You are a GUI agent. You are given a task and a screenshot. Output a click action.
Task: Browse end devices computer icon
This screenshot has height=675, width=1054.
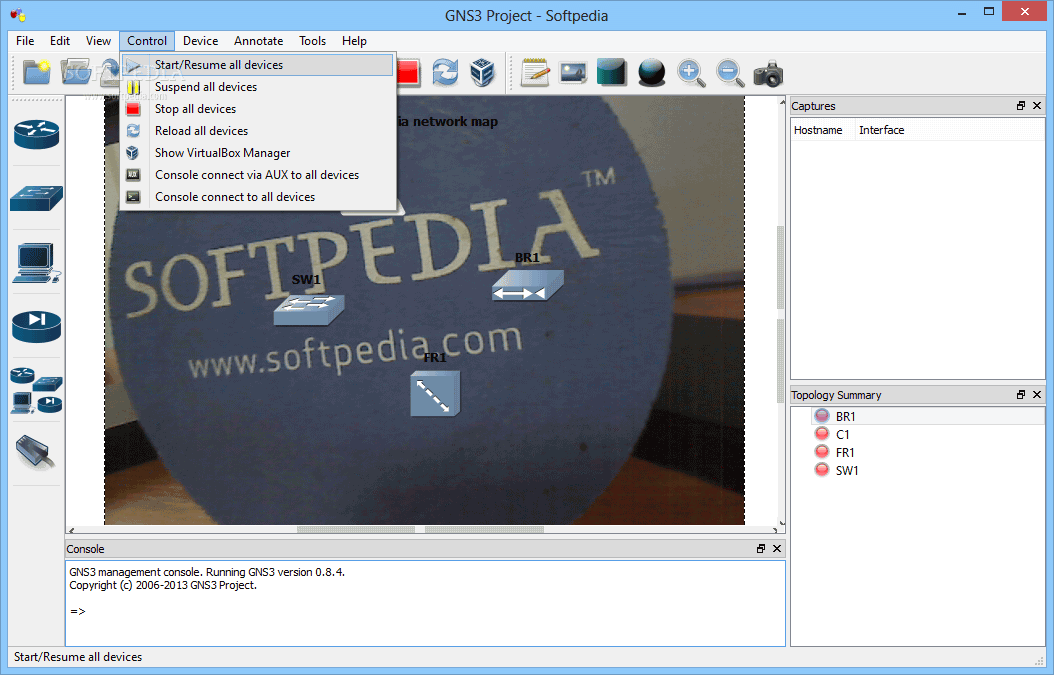(36, 263)
